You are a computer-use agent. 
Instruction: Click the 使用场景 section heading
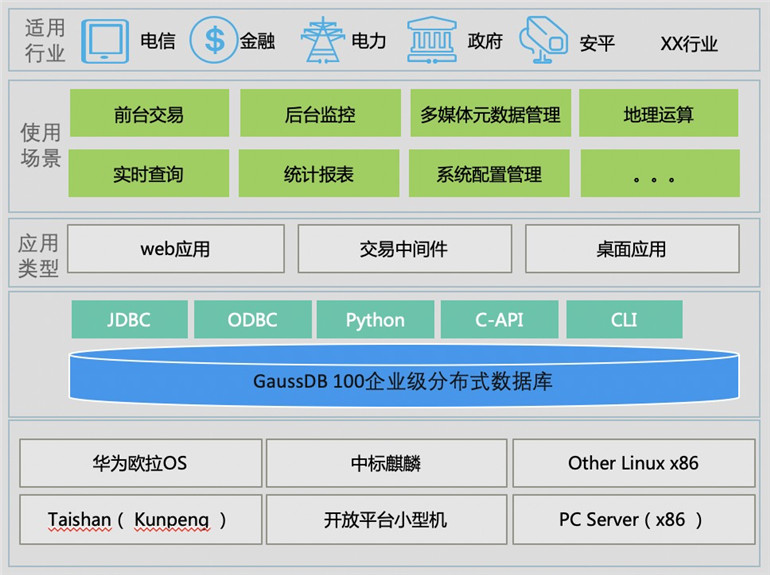pyautogui.click(x=40, y=145)
